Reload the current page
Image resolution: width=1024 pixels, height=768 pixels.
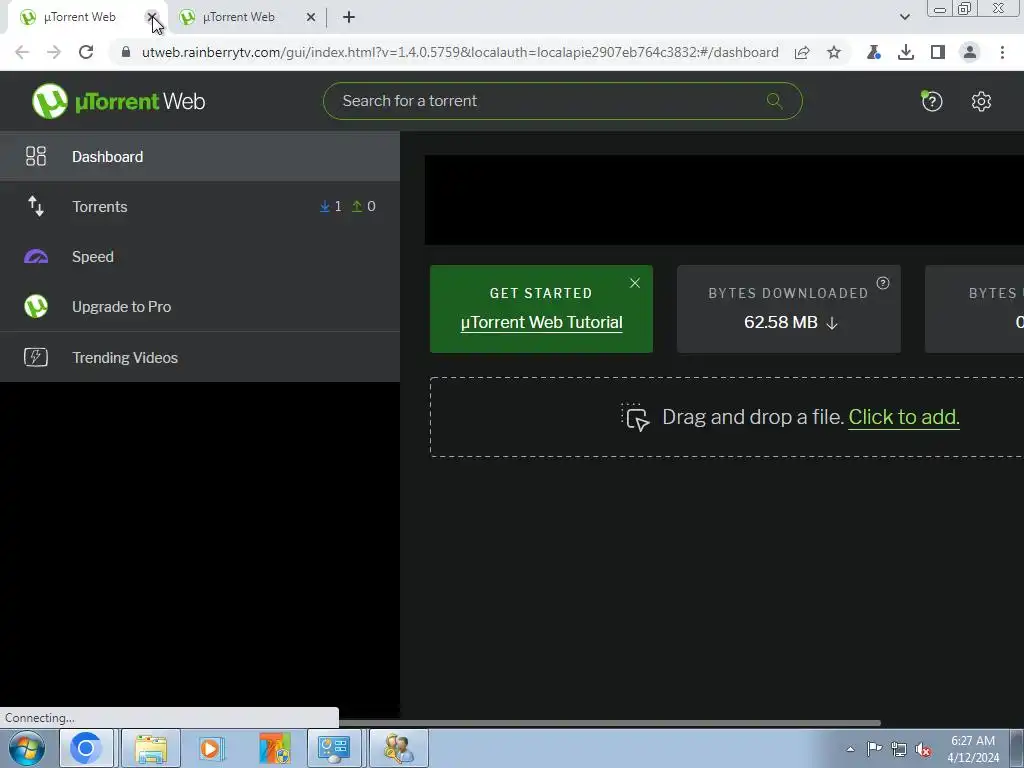point(86,52)
